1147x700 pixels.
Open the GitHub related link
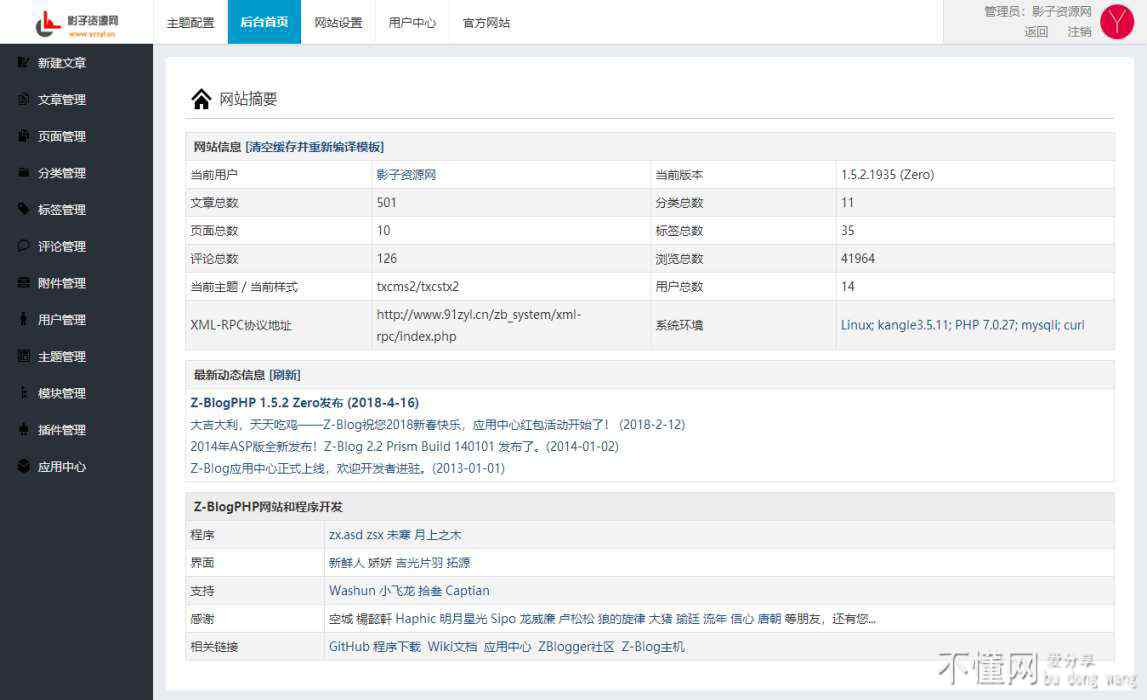(x=349, y=647)
